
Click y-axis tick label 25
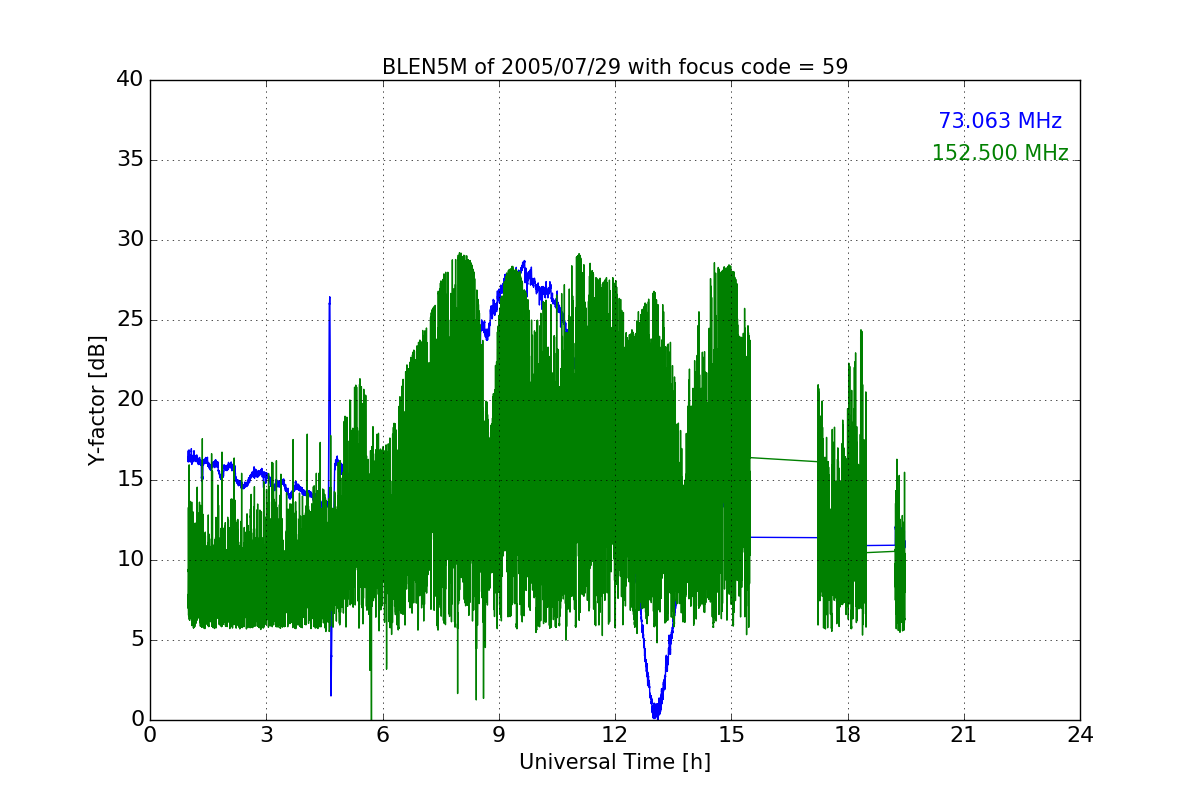[x=129, y=320]
